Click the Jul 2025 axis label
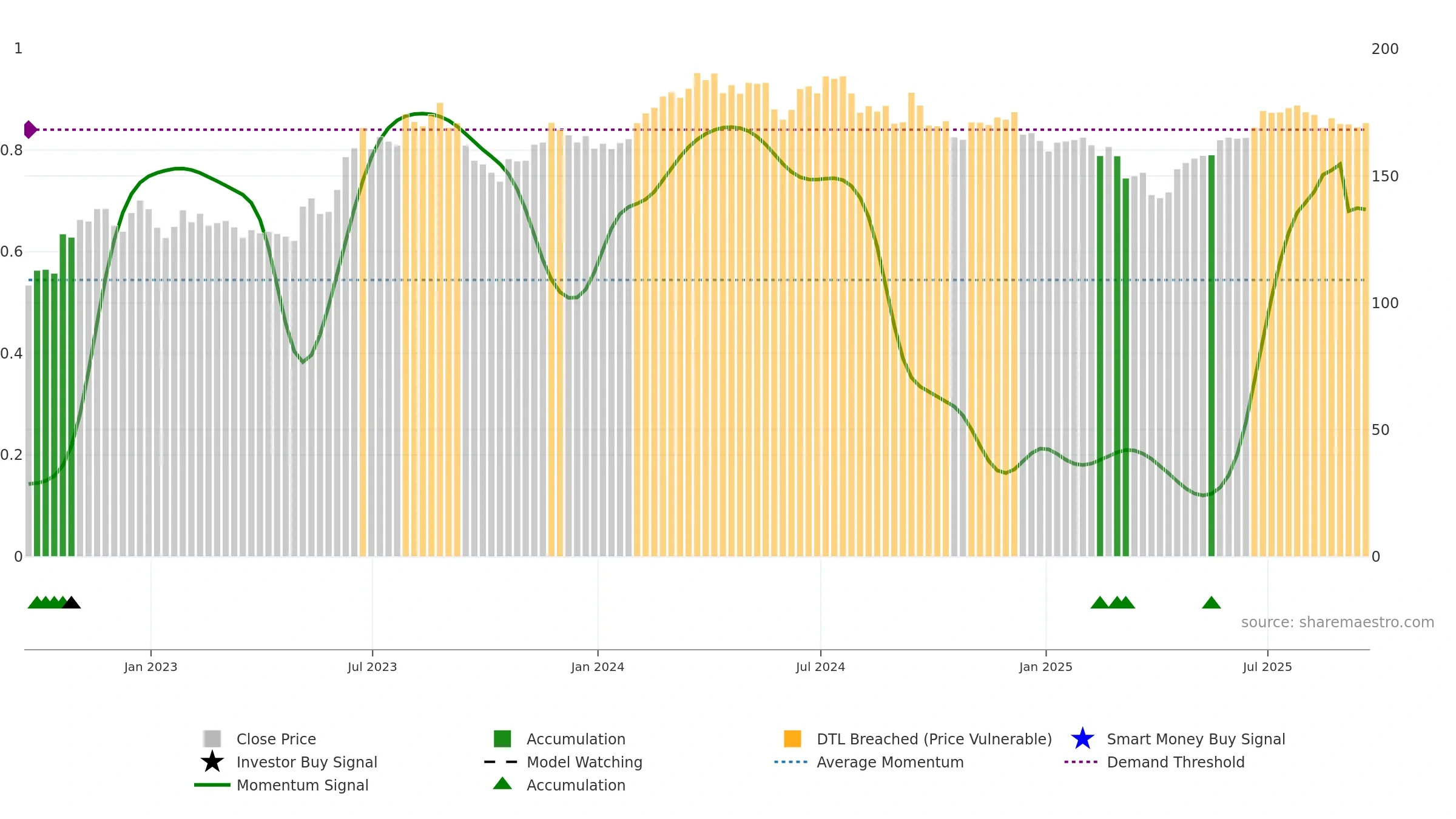This screenshot has height=819, width=1456. 1267,667
